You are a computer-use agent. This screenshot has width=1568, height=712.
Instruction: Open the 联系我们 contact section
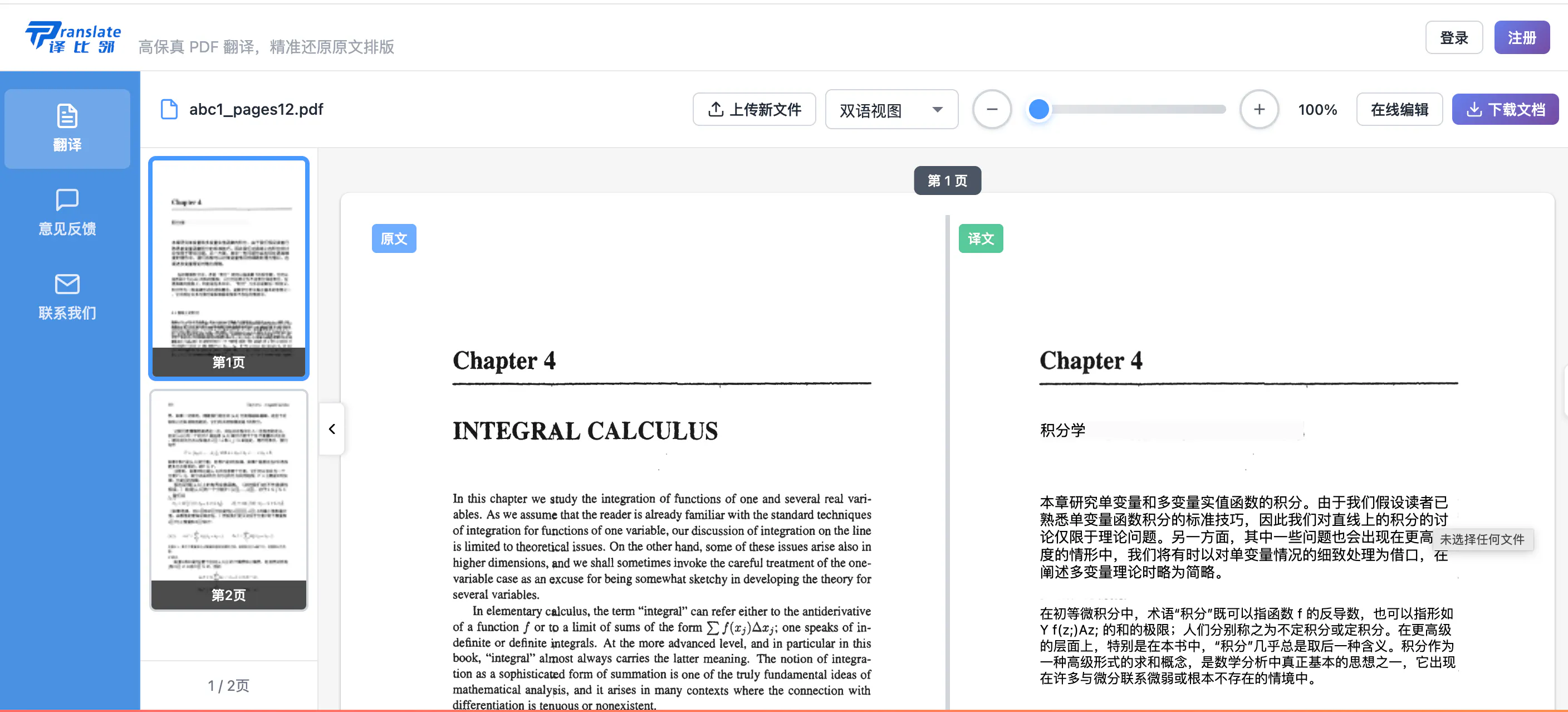coord(67,296)
